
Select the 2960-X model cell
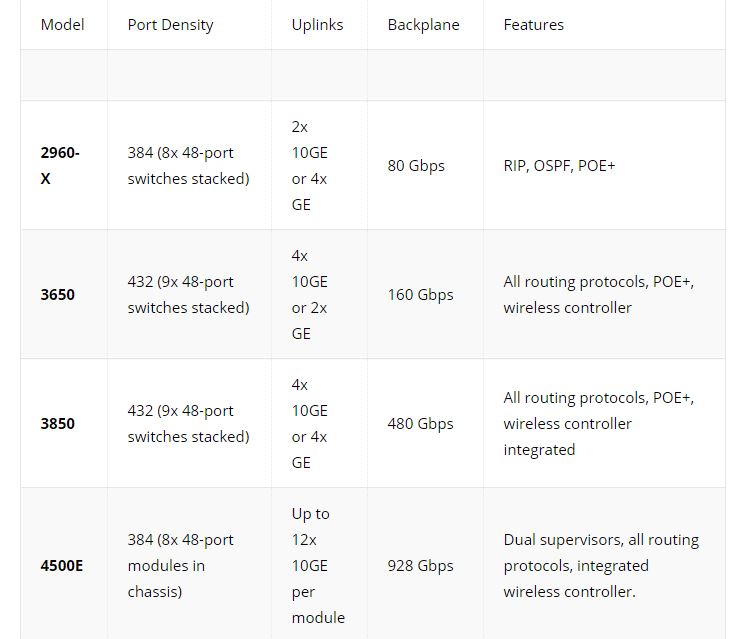[x=60, y=166]
